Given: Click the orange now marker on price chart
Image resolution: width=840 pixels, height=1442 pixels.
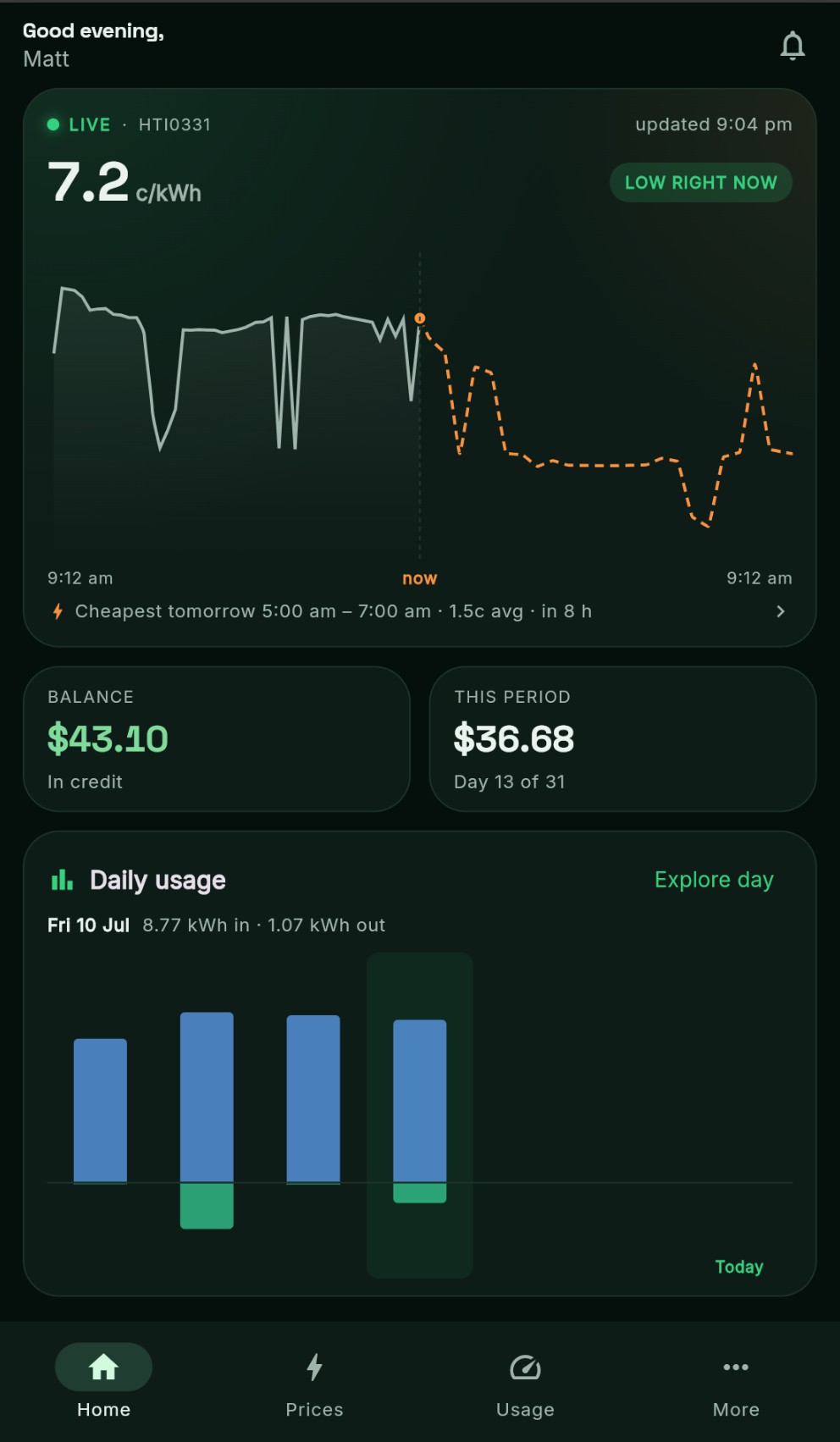Looking at the screenshot, I should point(420,318).
